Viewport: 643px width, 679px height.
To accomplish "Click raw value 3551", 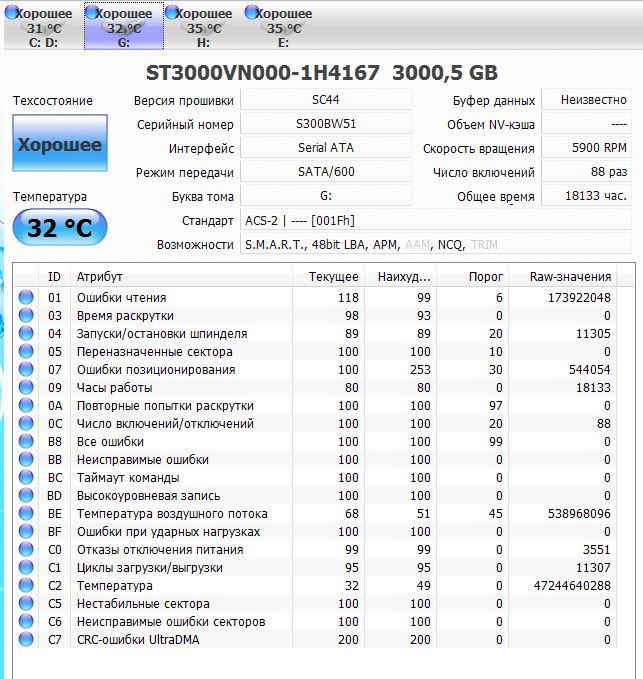I will click(x=596, y=550).
